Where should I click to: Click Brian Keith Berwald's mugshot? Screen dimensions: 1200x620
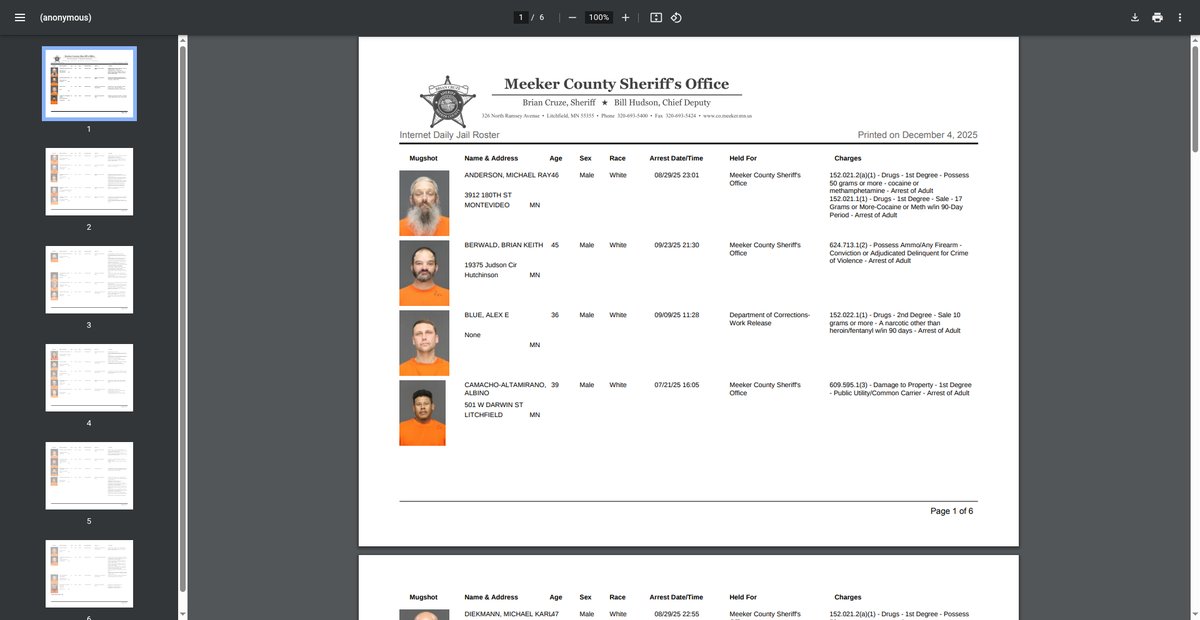(x=422, y=273)
